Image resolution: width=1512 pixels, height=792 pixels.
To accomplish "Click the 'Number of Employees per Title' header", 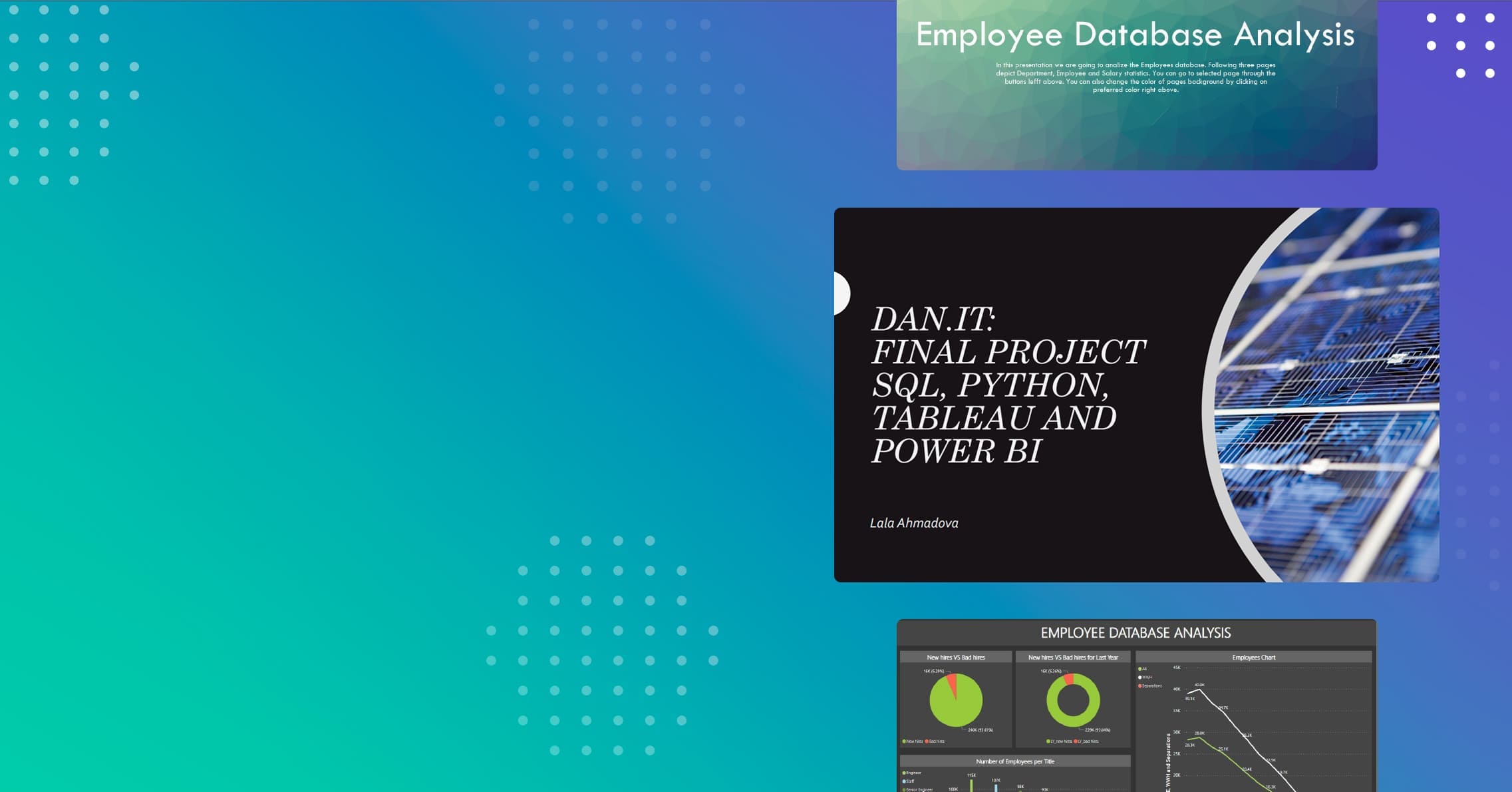I will (1014, 761).
